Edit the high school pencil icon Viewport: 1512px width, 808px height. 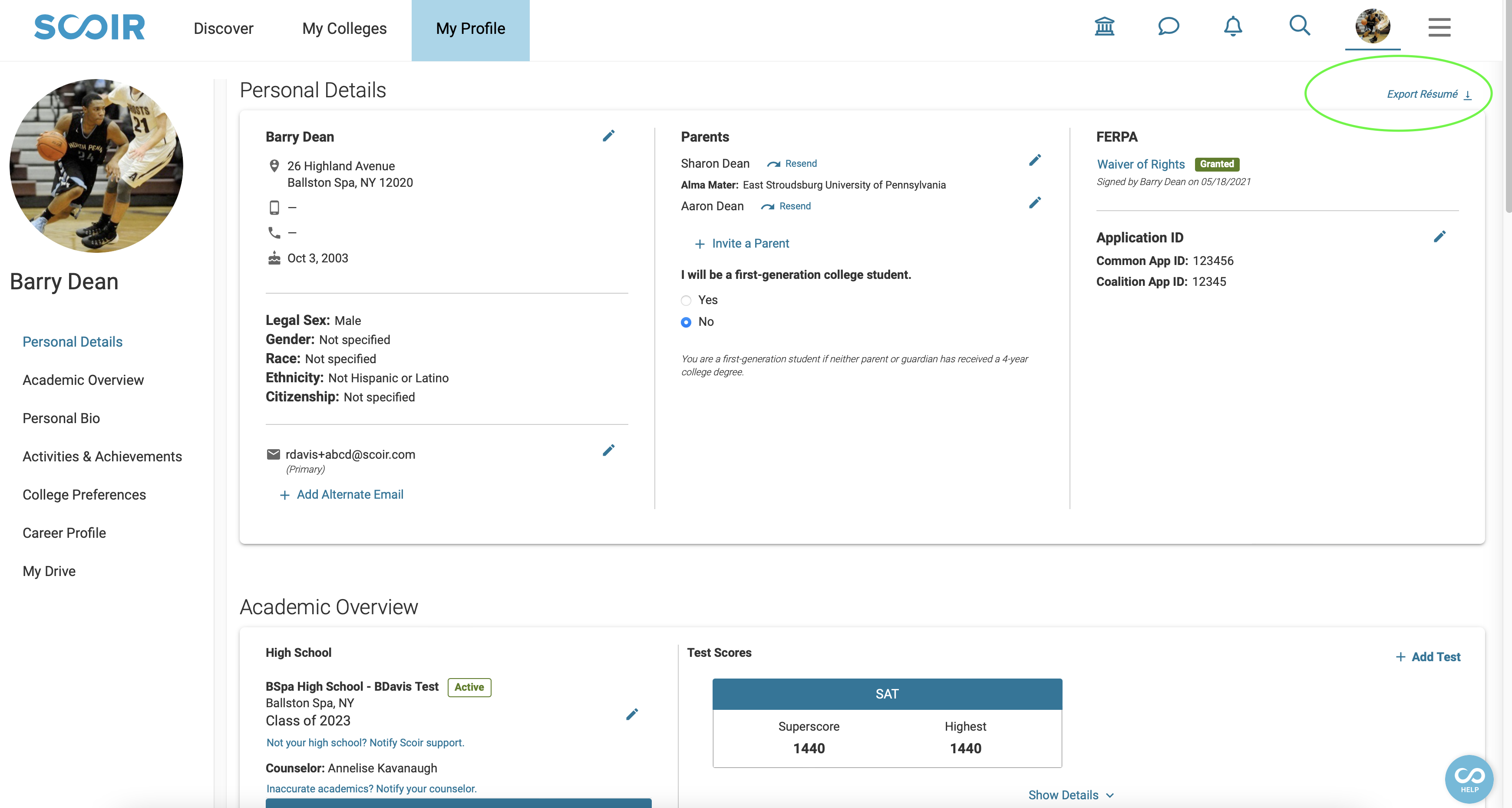[631, 714]
